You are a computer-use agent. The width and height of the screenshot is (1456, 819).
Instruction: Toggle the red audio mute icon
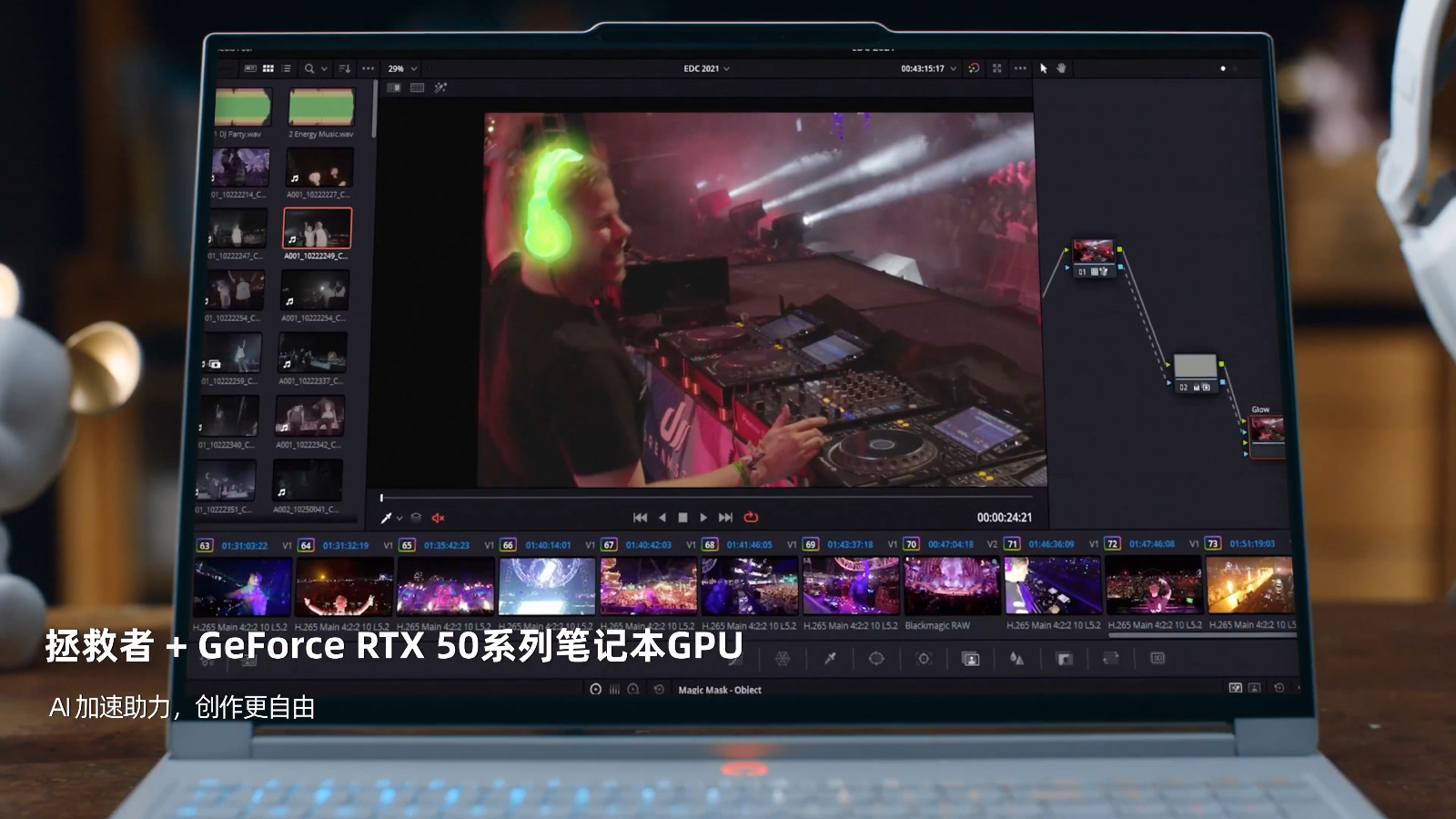pos(438,518)
